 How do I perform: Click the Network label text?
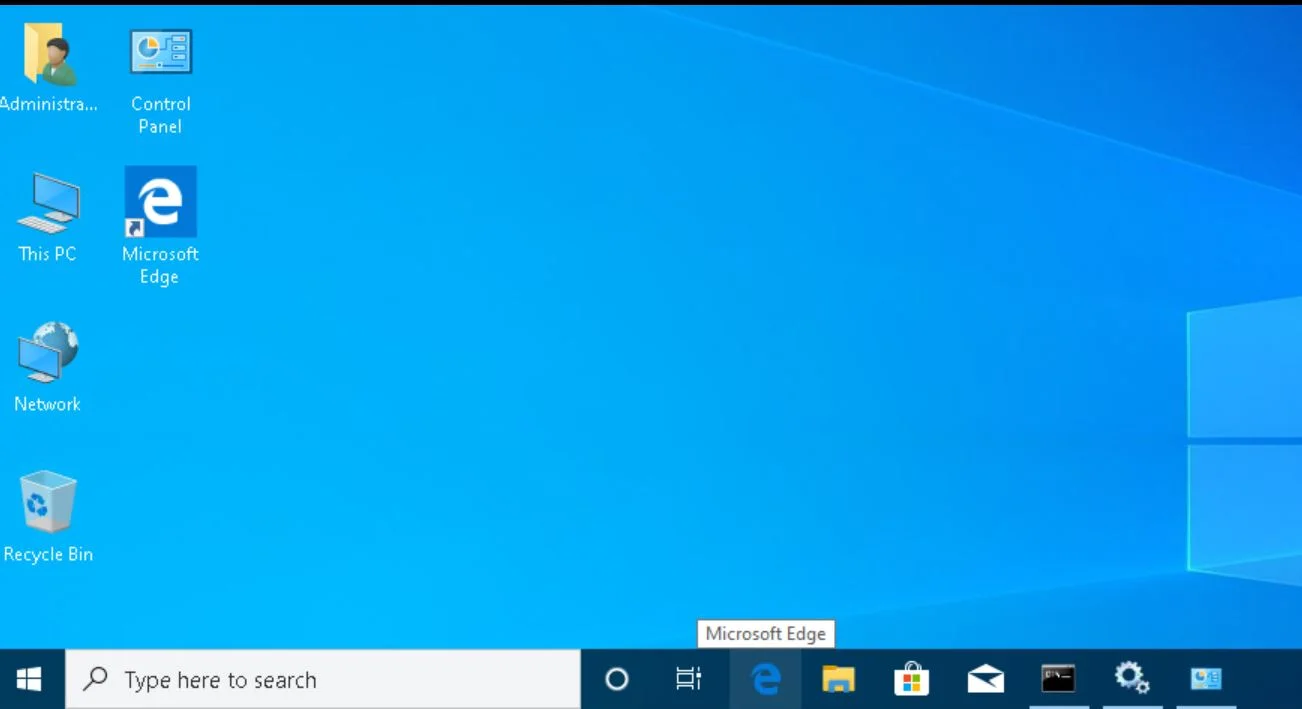tap(47, 404)
